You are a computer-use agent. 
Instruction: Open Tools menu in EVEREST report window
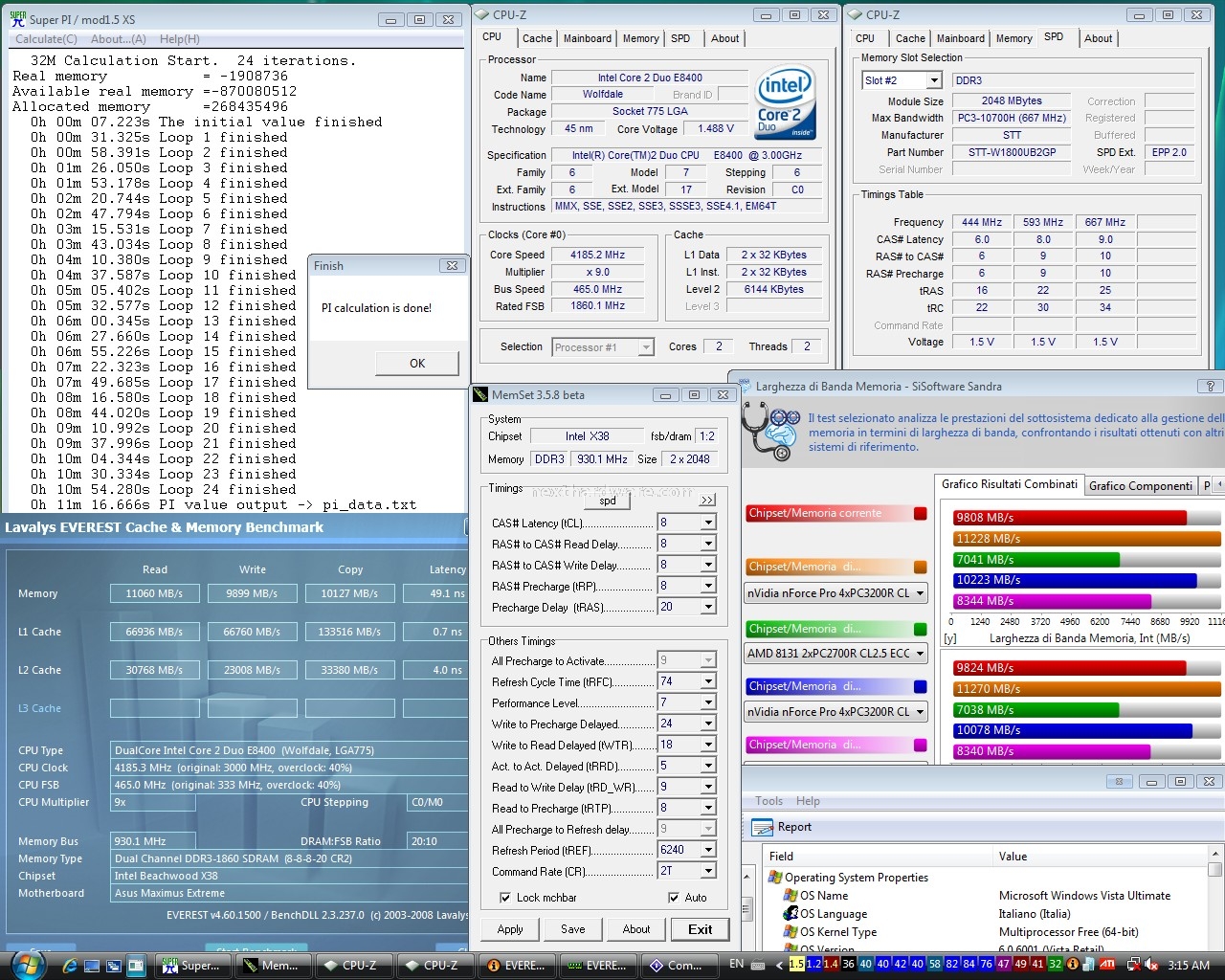[768, 801]
